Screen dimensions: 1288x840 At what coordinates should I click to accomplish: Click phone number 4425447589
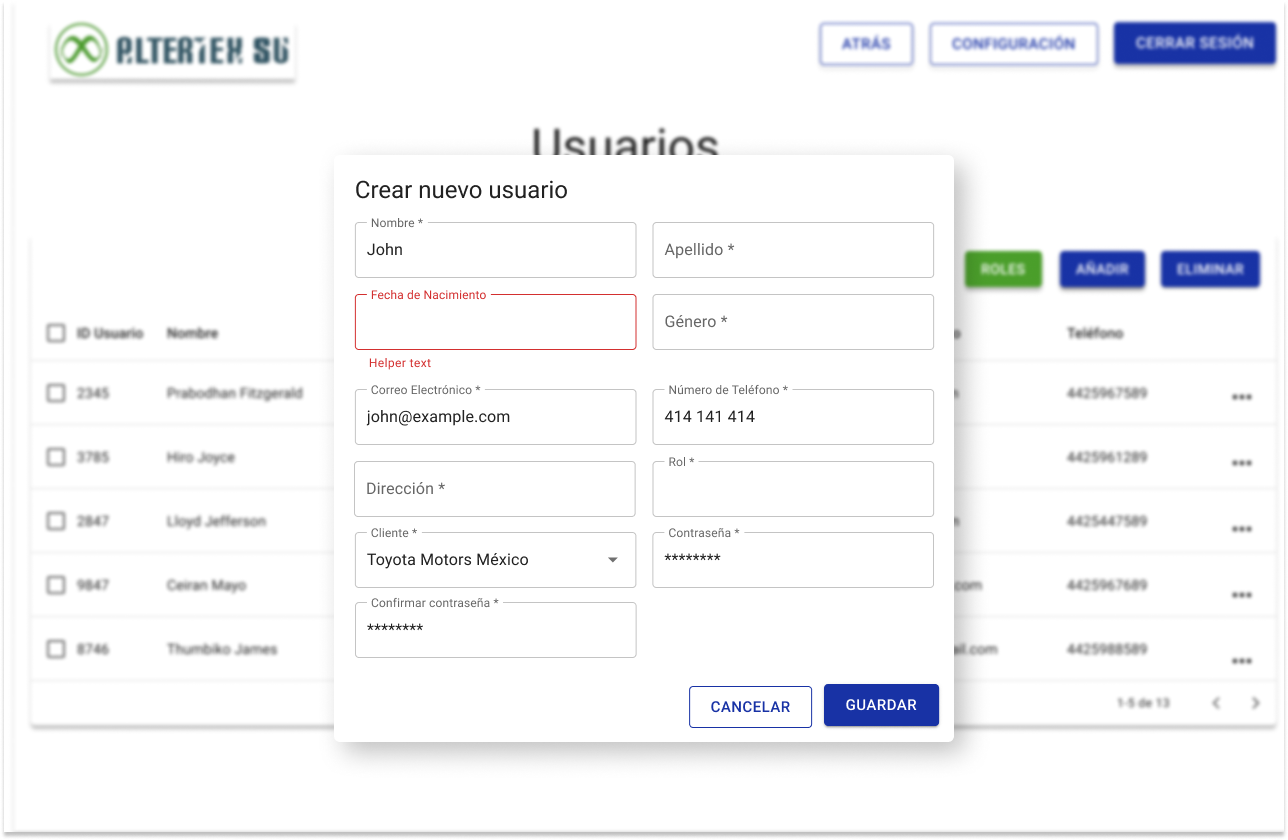[1106, 521]
